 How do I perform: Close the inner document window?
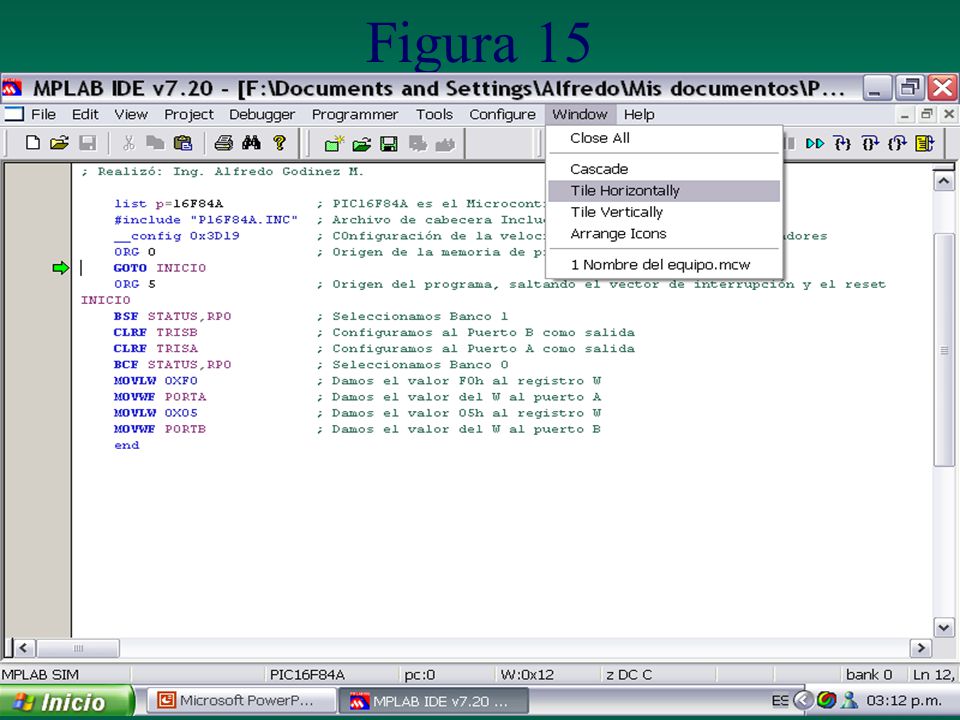click(x=948, y=114)
